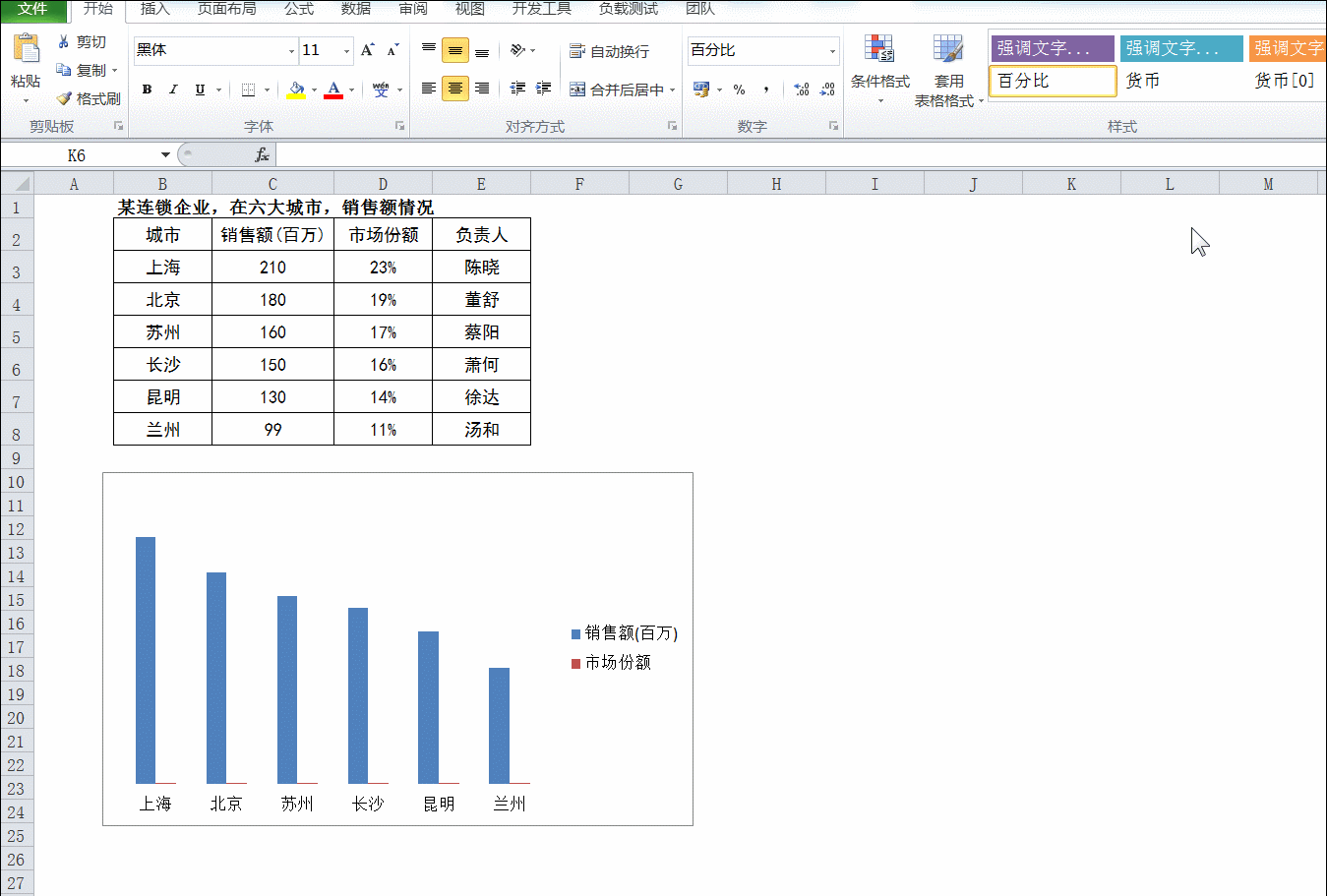Open the 页面布局 ribbon tab
This screenshot has width=1327, height=896.
226,9
